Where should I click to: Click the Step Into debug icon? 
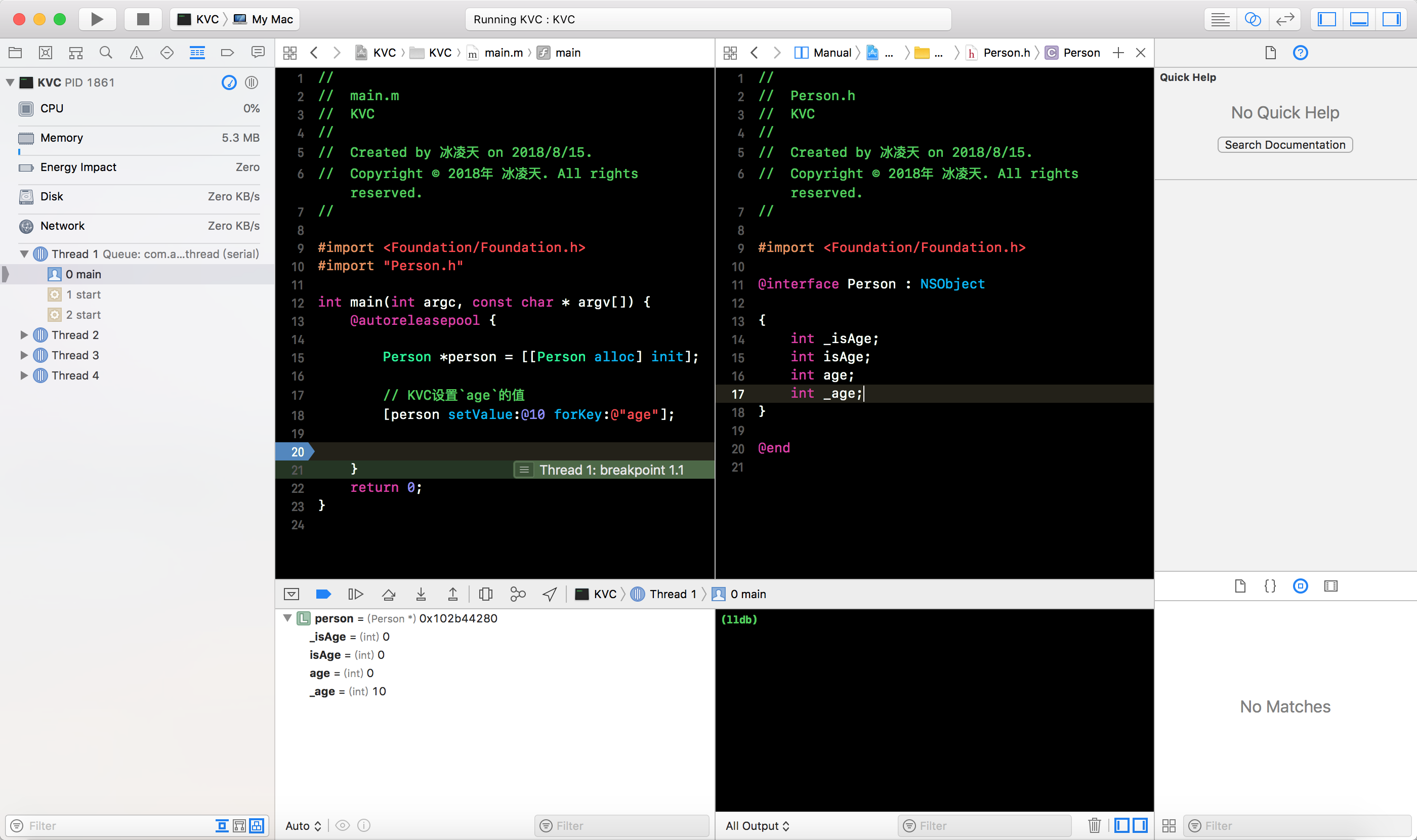(421, 594)
